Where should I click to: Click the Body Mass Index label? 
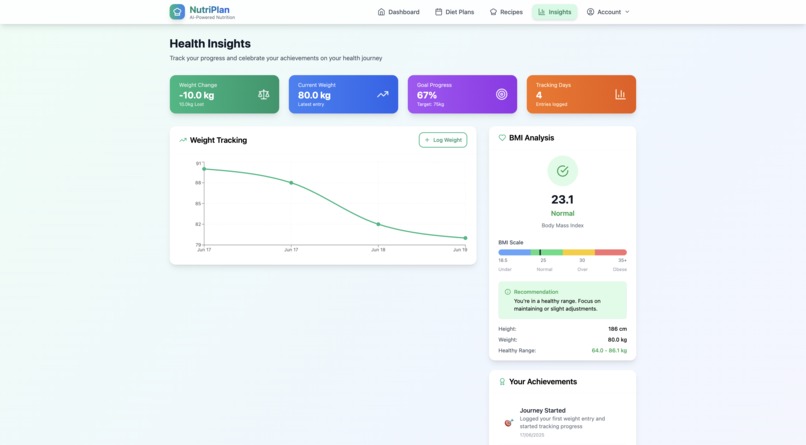[562, 225]
